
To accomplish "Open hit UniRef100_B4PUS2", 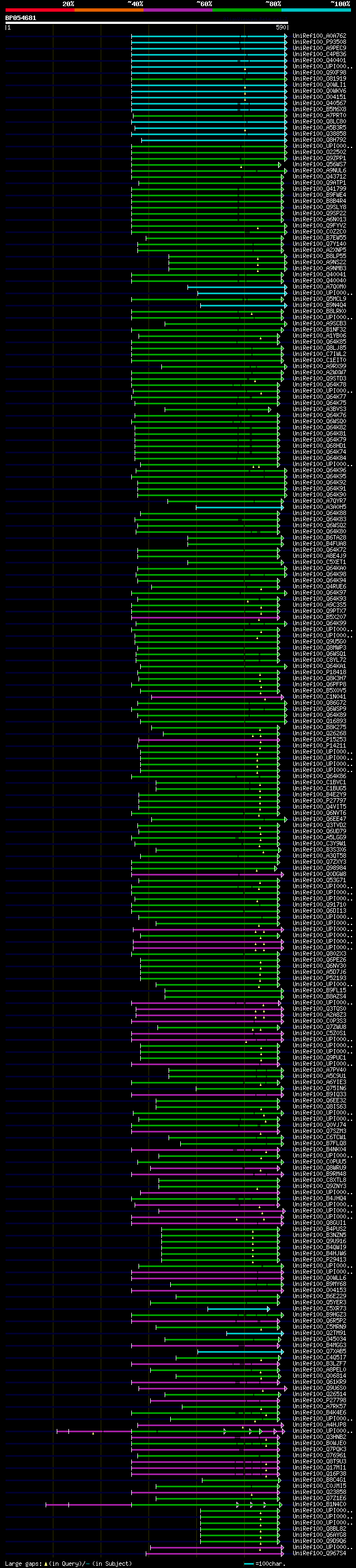I will 319,1229.
